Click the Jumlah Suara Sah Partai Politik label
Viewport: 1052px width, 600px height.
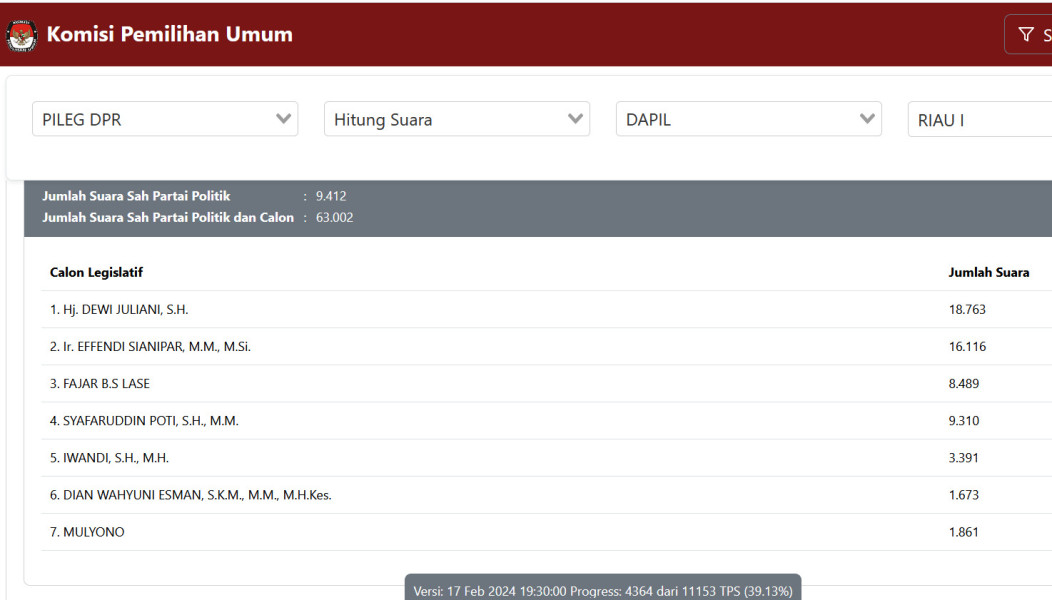[x=136, y=196]
